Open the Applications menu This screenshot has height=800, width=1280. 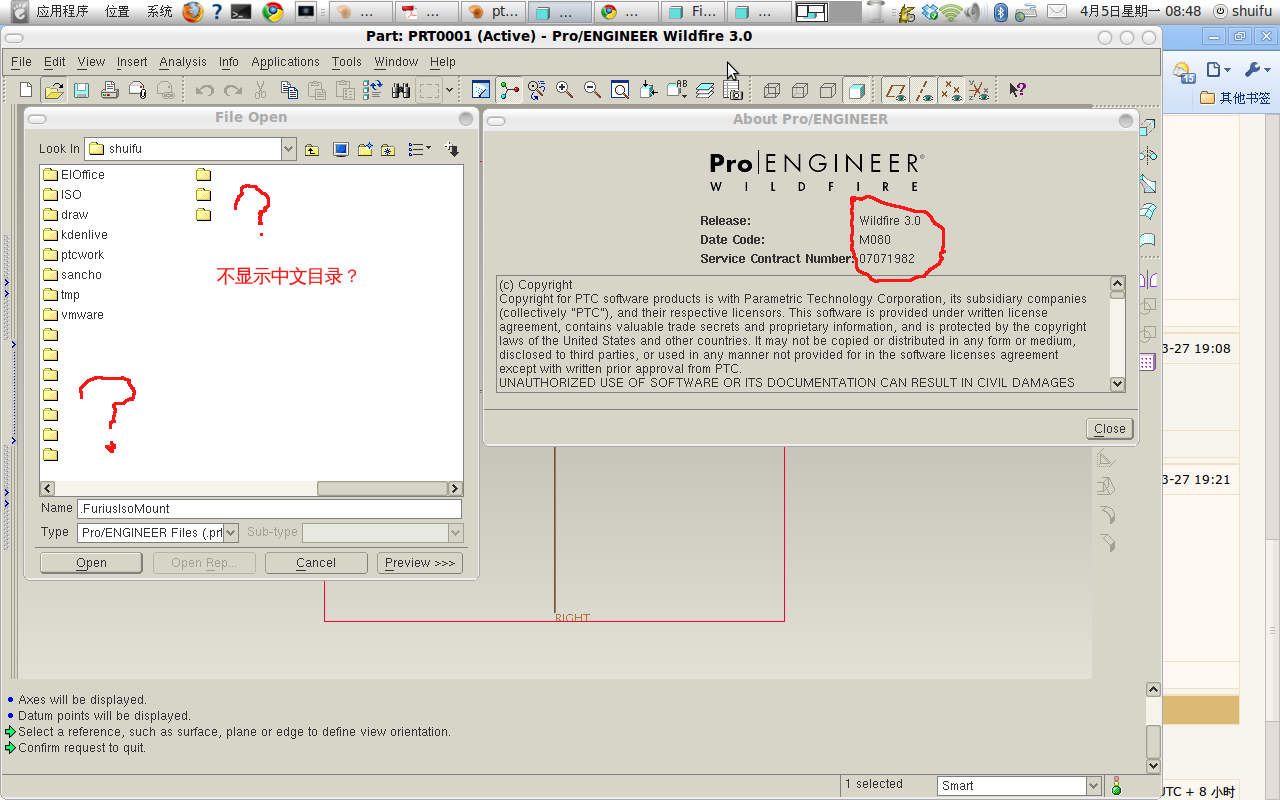[x=285, y=62]
